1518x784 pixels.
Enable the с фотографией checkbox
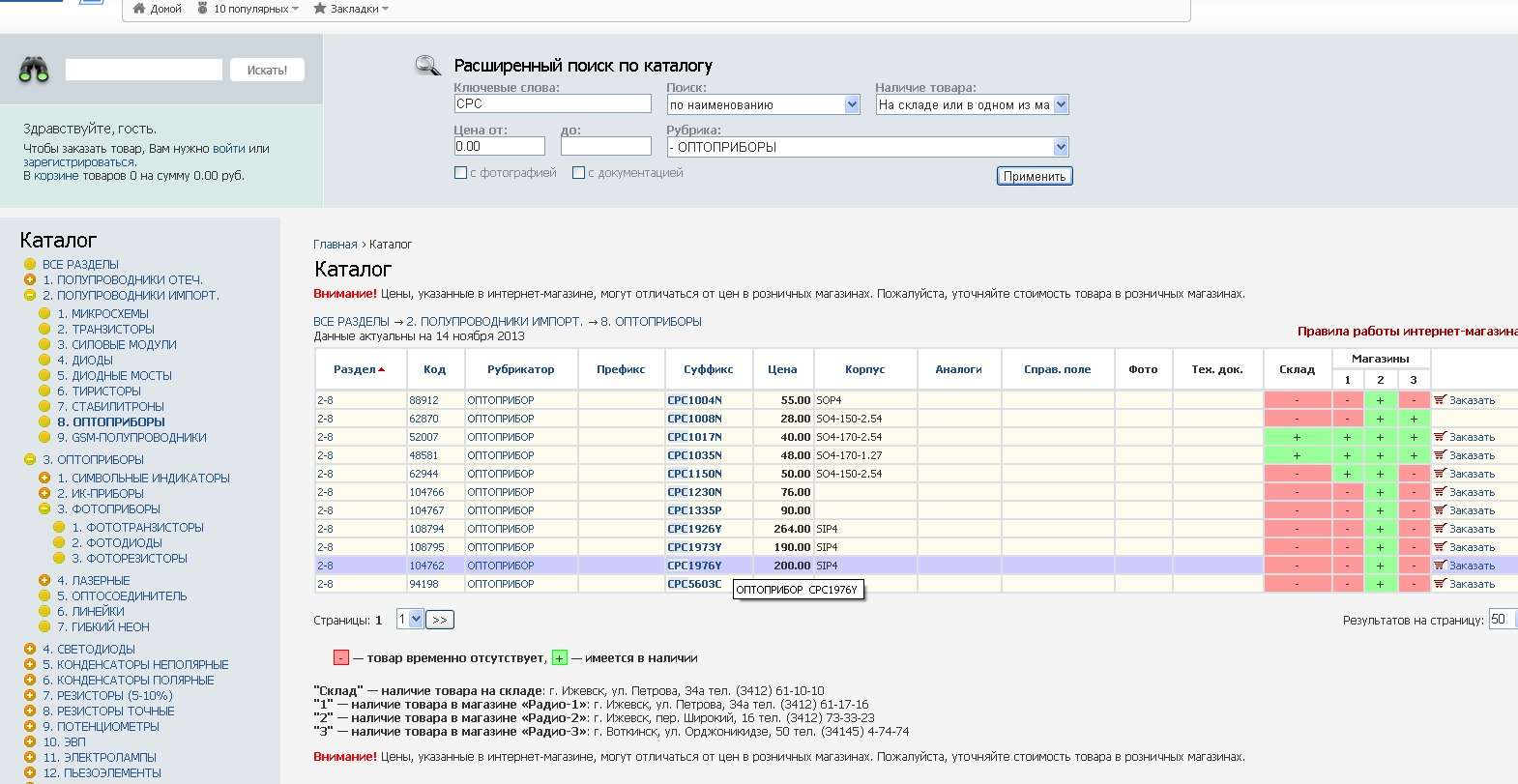[x=460, y=173]
